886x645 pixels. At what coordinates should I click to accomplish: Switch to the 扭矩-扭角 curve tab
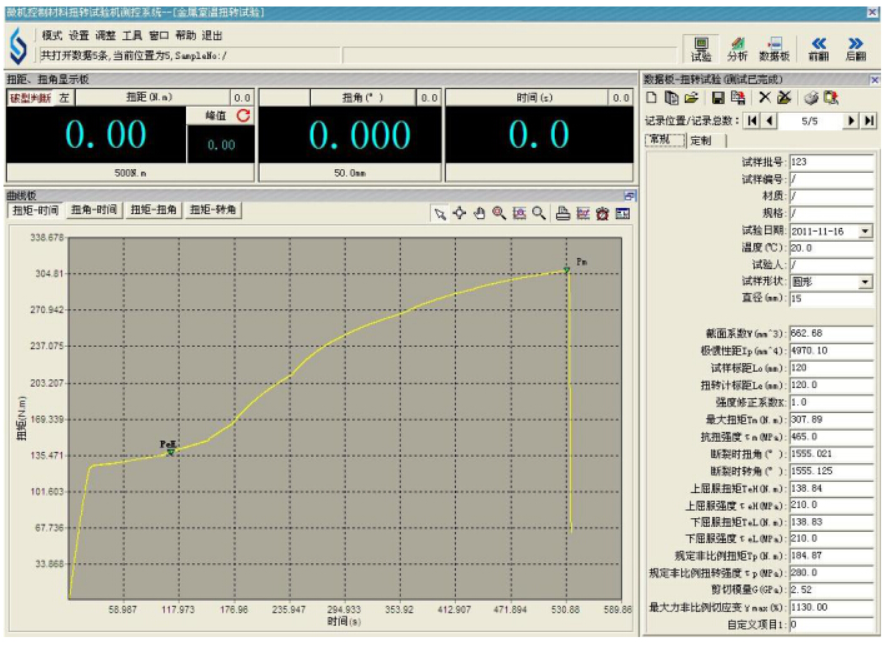153,210
